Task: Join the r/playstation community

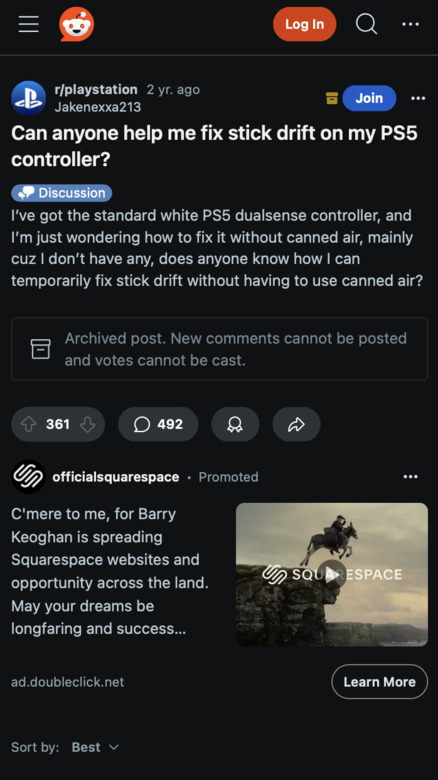Action: tap(369, 98)
